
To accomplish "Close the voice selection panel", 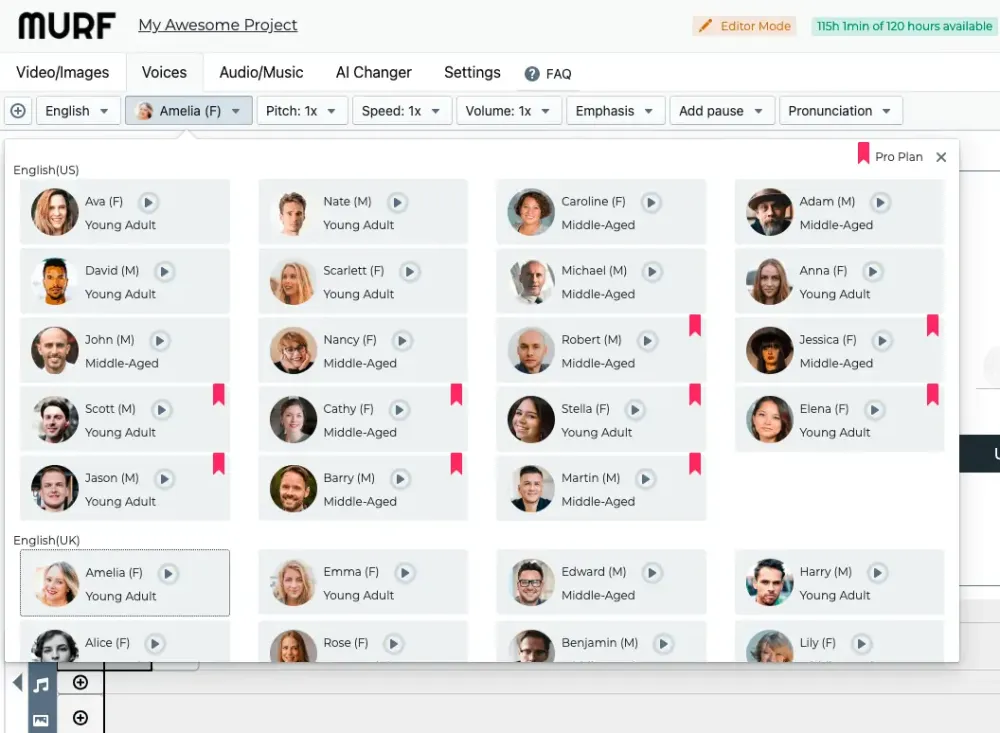I will point(941,157).
